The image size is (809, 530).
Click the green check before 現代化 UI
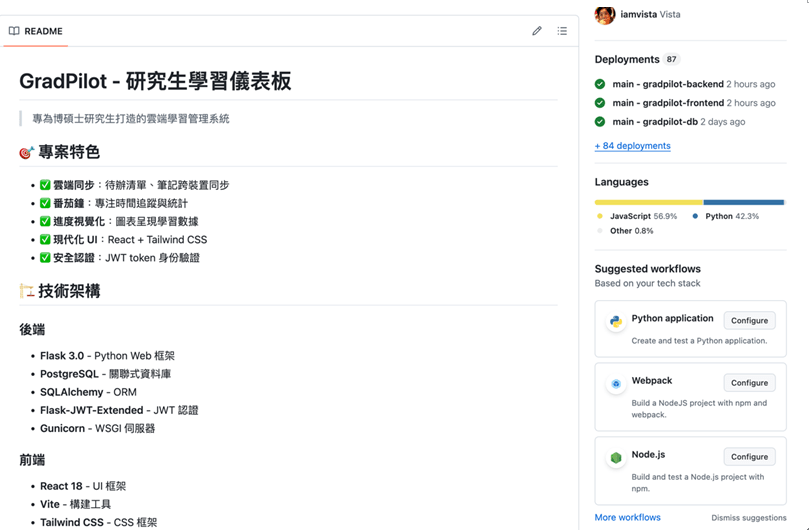(x=45, y=239)
